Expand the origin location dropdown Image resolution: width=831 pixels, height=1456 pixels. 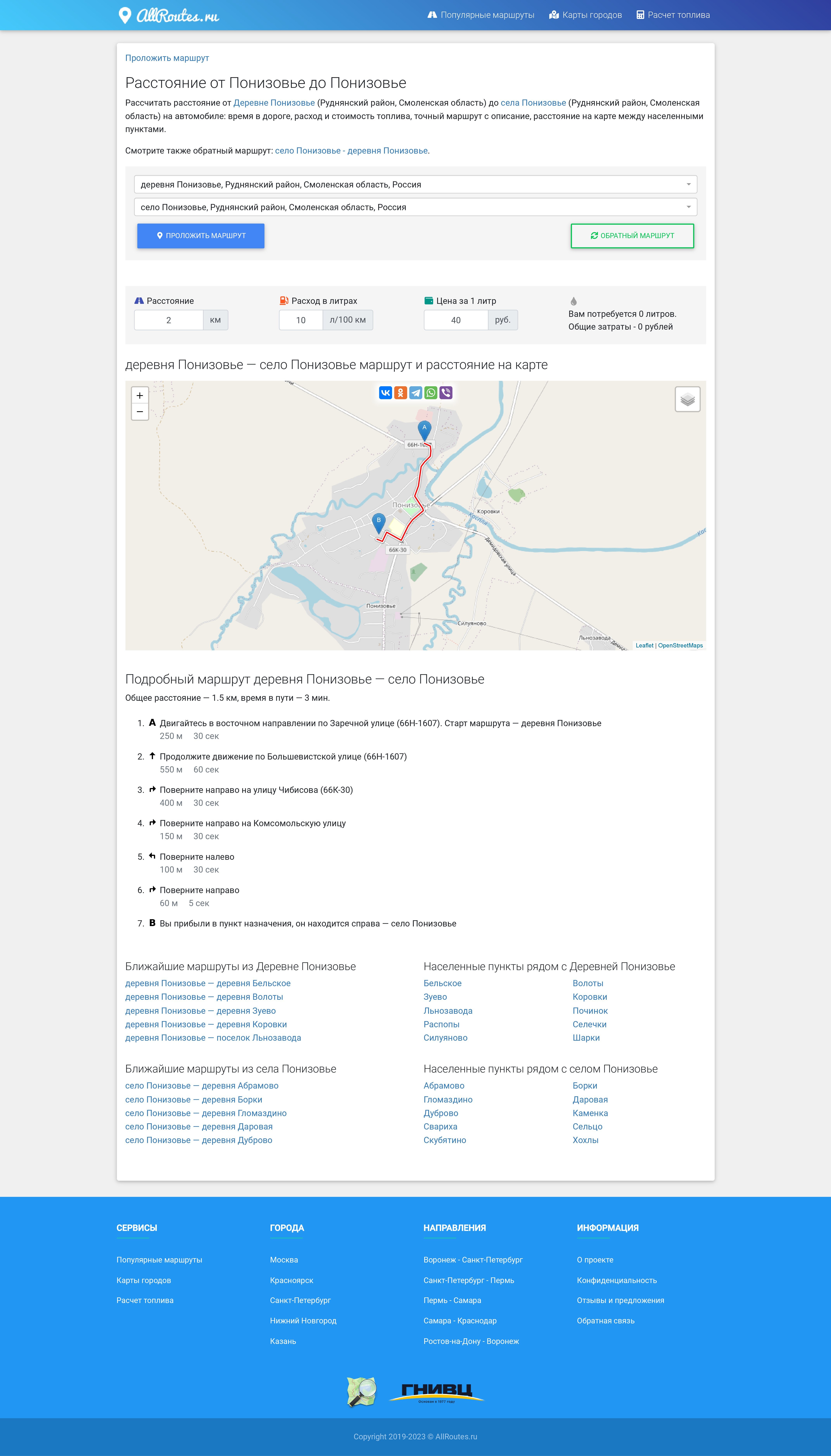[x=415, y=184]
